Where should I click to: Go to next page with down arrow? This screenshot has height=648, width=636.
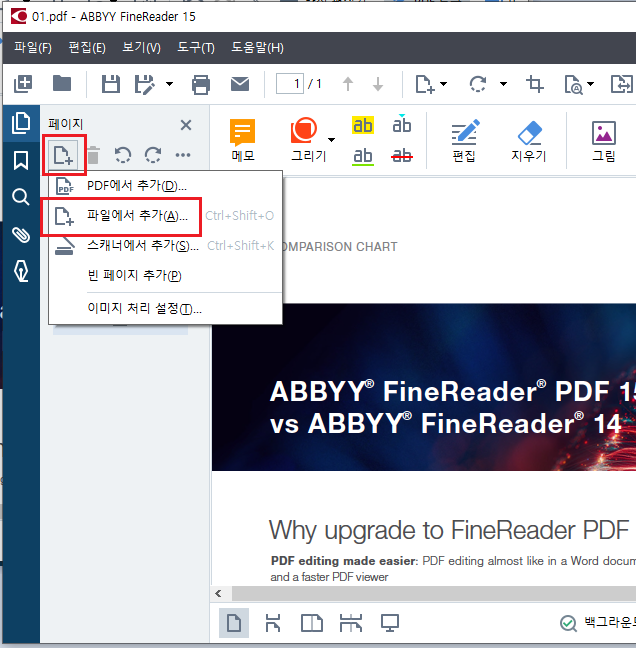(378, 84)
